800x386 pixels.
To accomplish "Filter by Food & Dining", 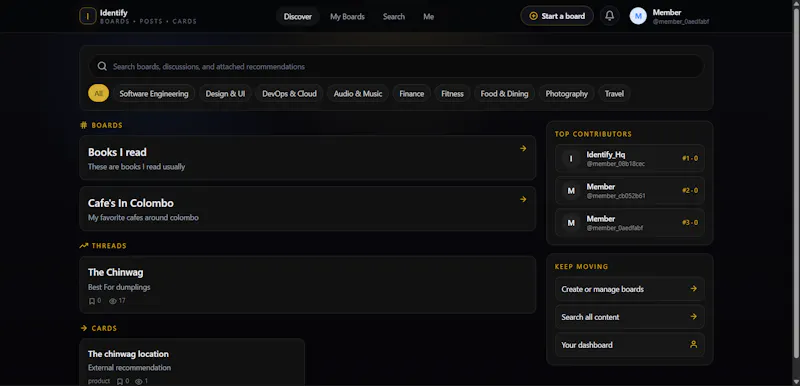I will pos(504,93).
